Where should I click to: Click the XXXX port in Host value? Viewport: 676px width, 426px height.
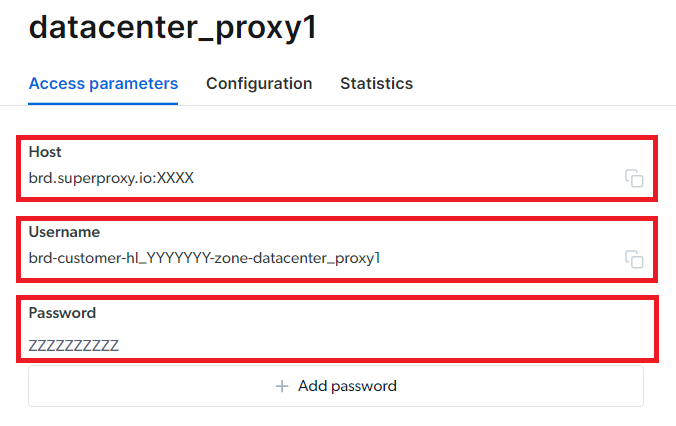pyautogui.click(x=175, y=178)
